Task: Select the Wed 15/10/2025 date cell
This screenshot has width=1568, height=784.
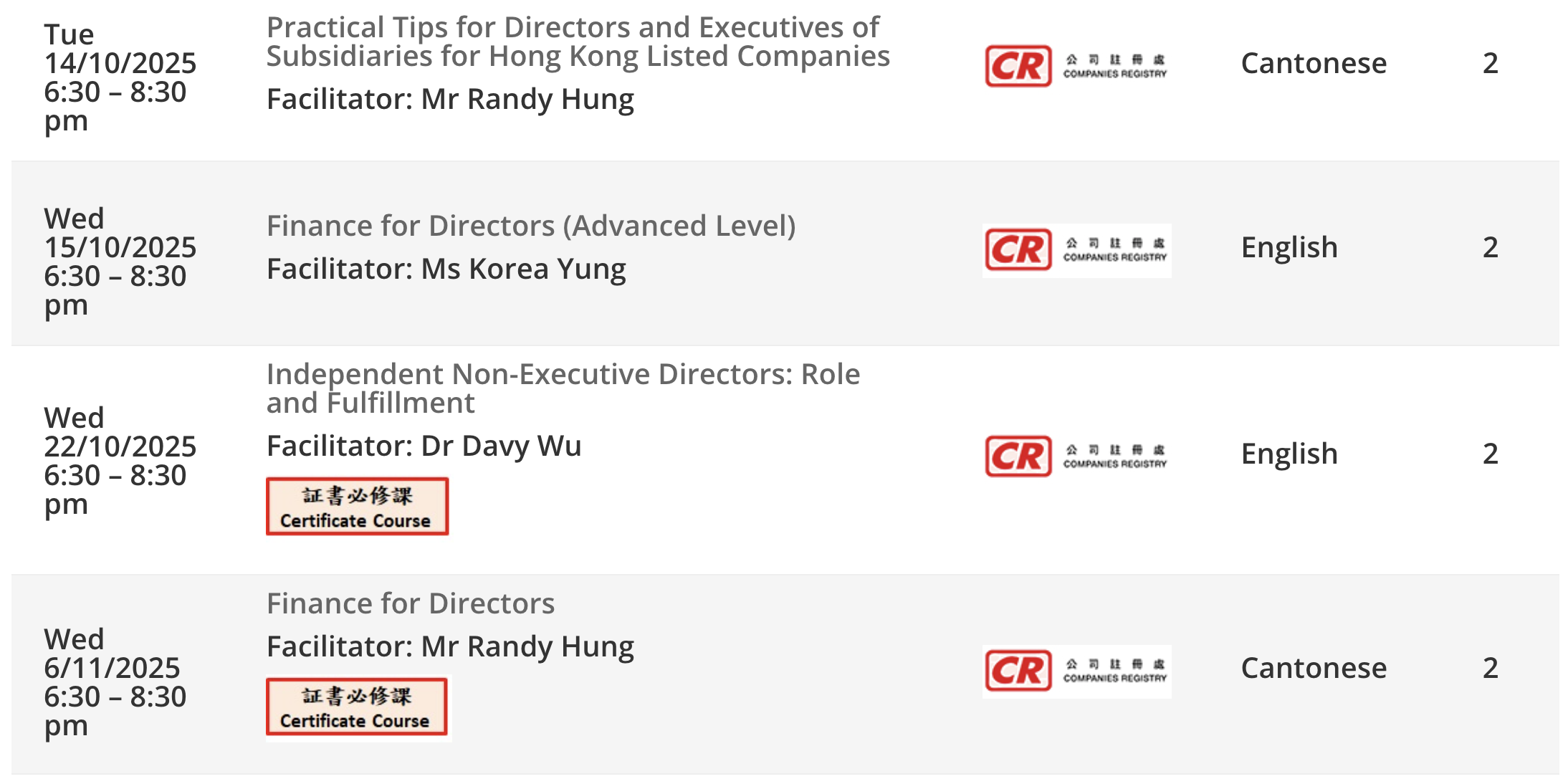Action: 120,262
